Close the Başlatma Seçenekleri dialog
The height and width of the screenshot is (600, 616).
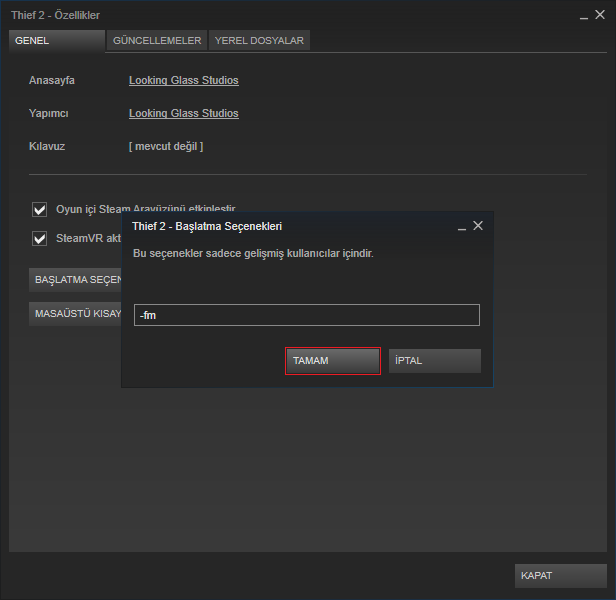click(478, 226)
